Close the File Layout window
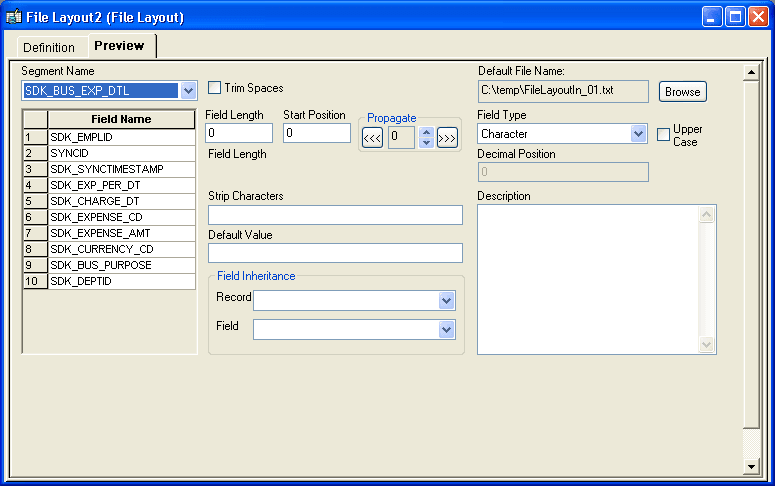 click(x=758, y=17)
